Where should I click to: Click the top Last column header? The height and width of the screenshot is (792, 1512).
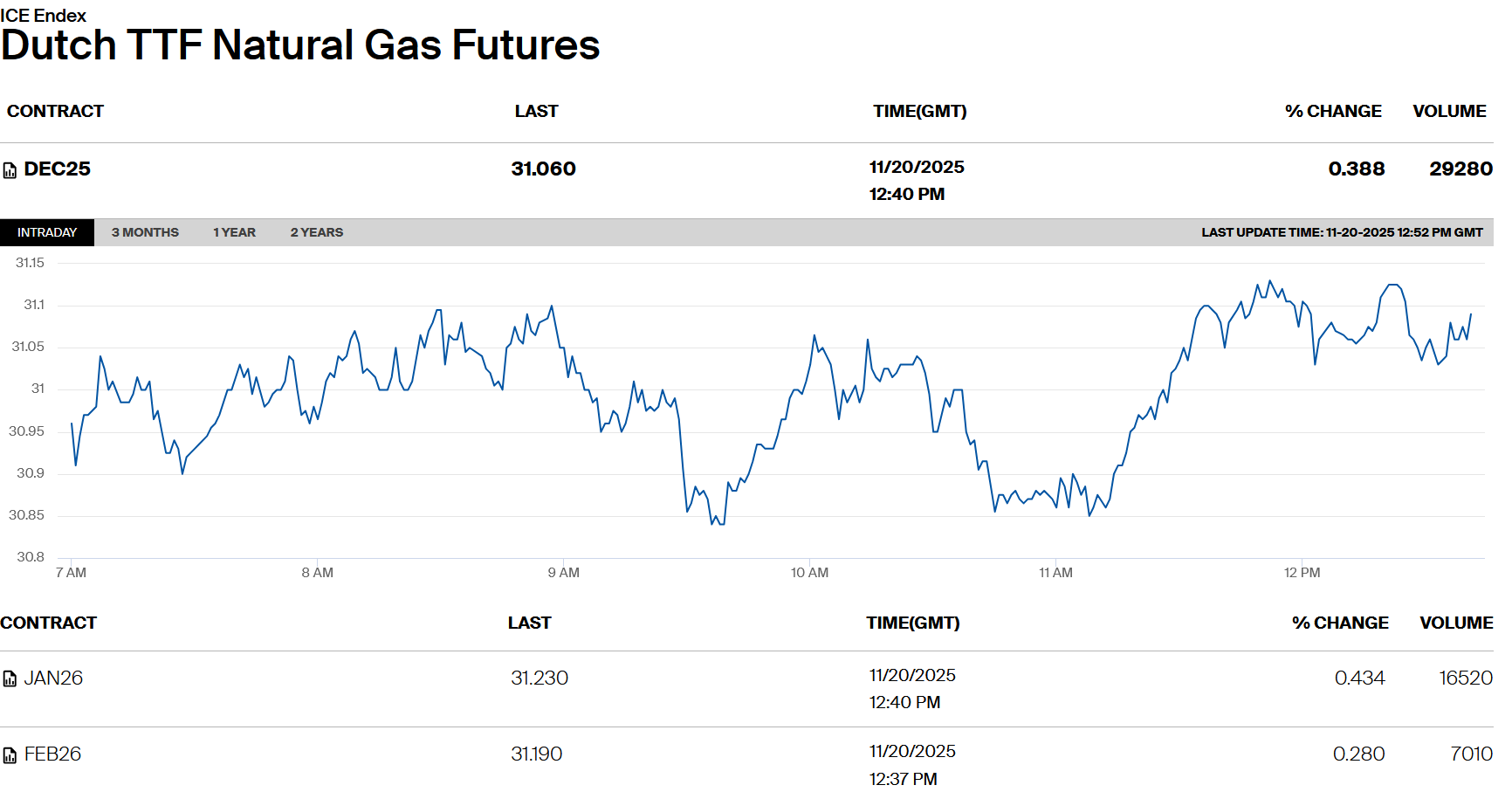pyautogui.click(x=536, y=112)
